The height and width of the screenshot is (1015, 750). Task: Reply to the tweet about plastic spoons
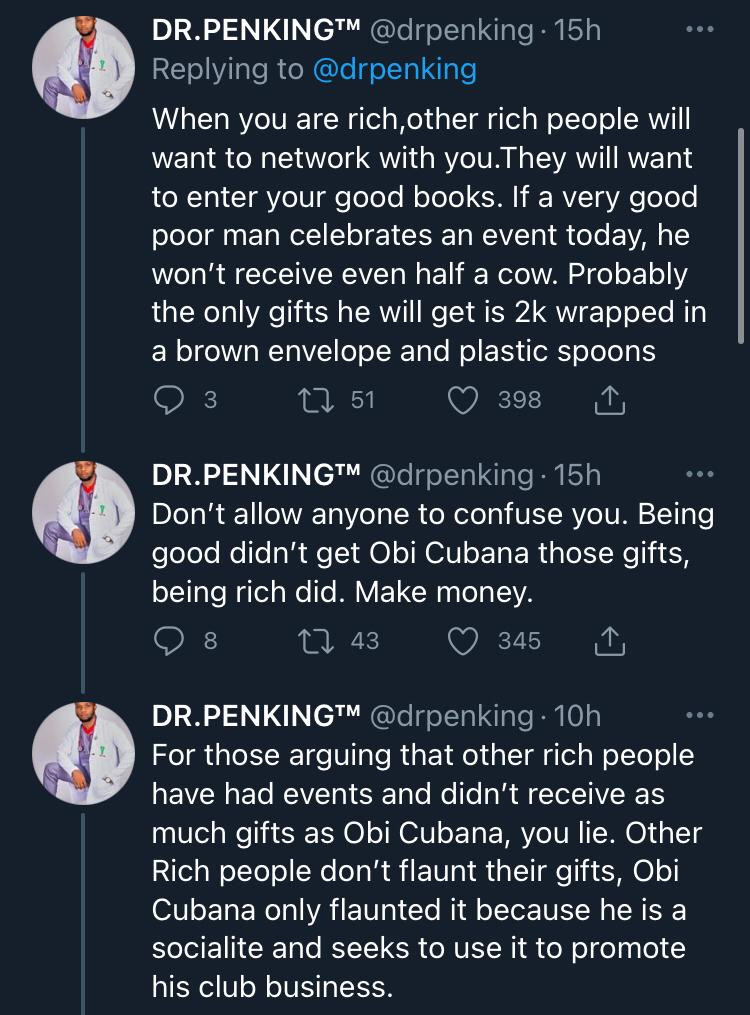coord(169,399)
